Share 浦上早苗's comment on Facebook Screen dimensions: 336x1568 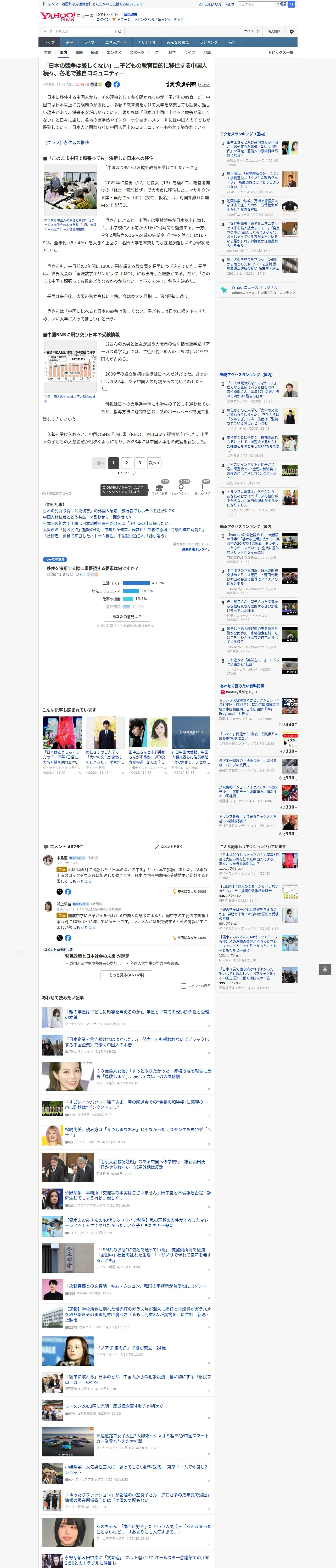pyautogui.click(x=68, y=937)
